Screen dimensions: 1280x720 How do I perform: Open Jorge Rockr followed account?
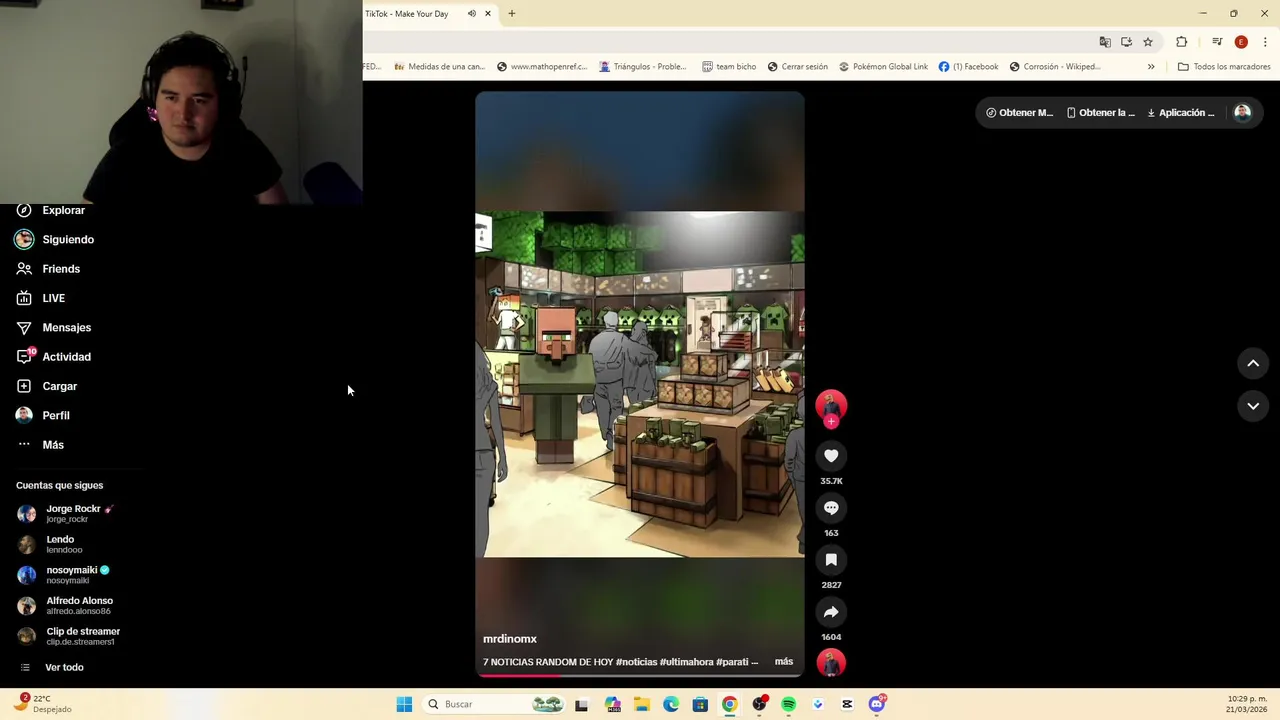coord(66,514)
